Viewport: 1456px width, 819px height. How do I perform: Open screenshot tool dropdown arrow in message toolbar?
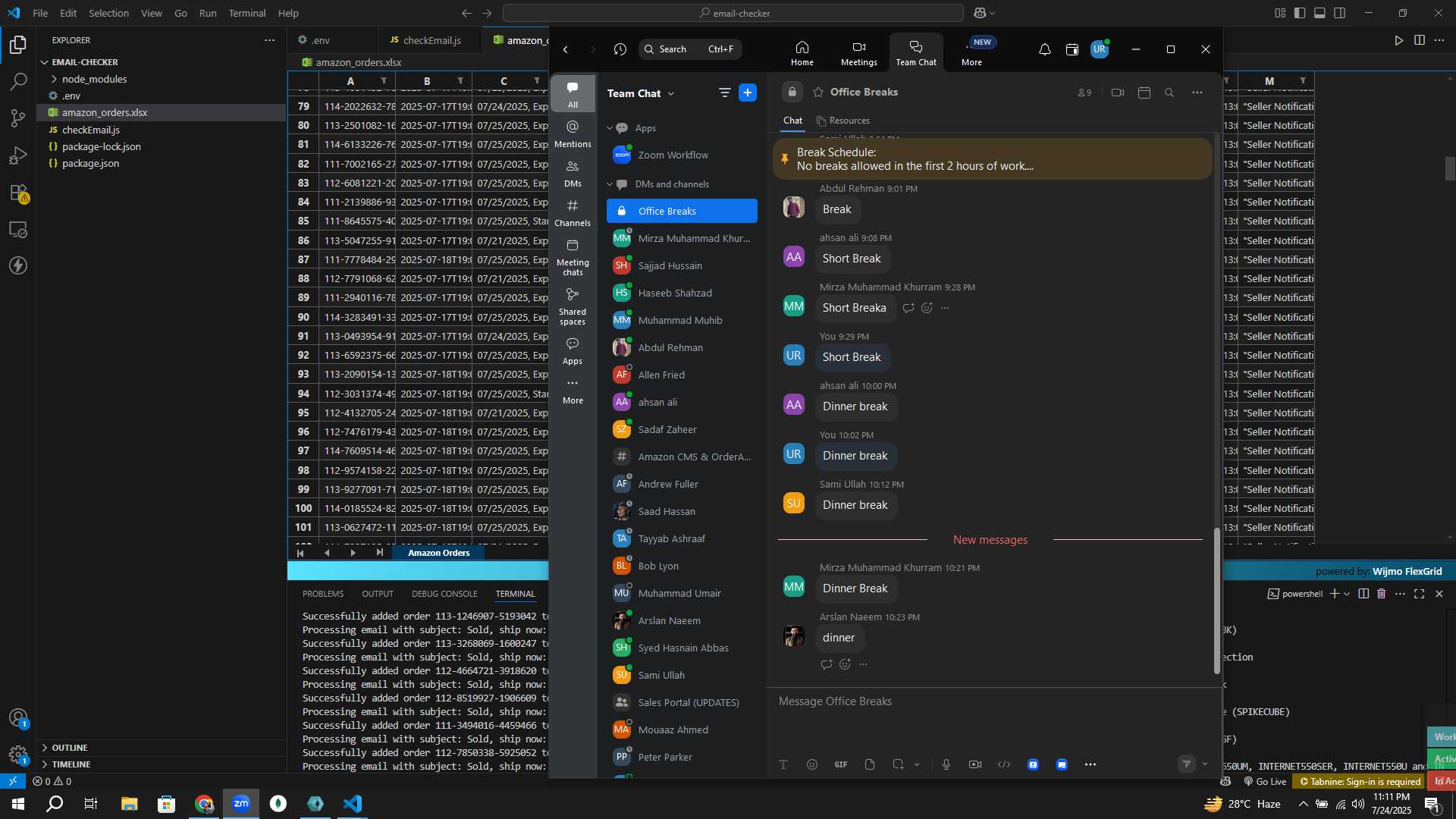tap(917, 764)
